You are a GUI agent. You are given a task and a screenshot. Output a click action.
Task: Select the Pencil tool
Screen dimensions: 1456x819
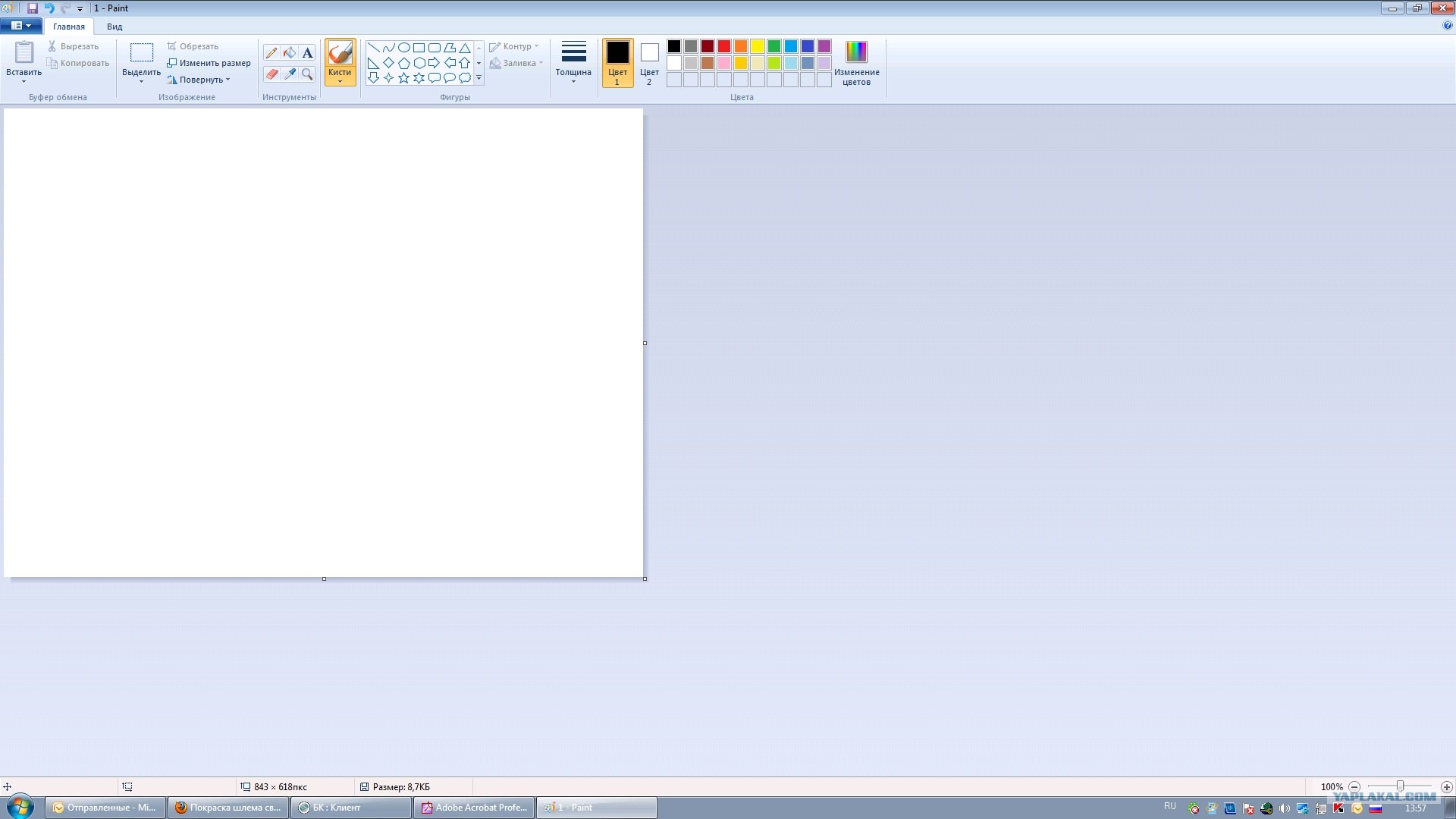click(271, 52)
